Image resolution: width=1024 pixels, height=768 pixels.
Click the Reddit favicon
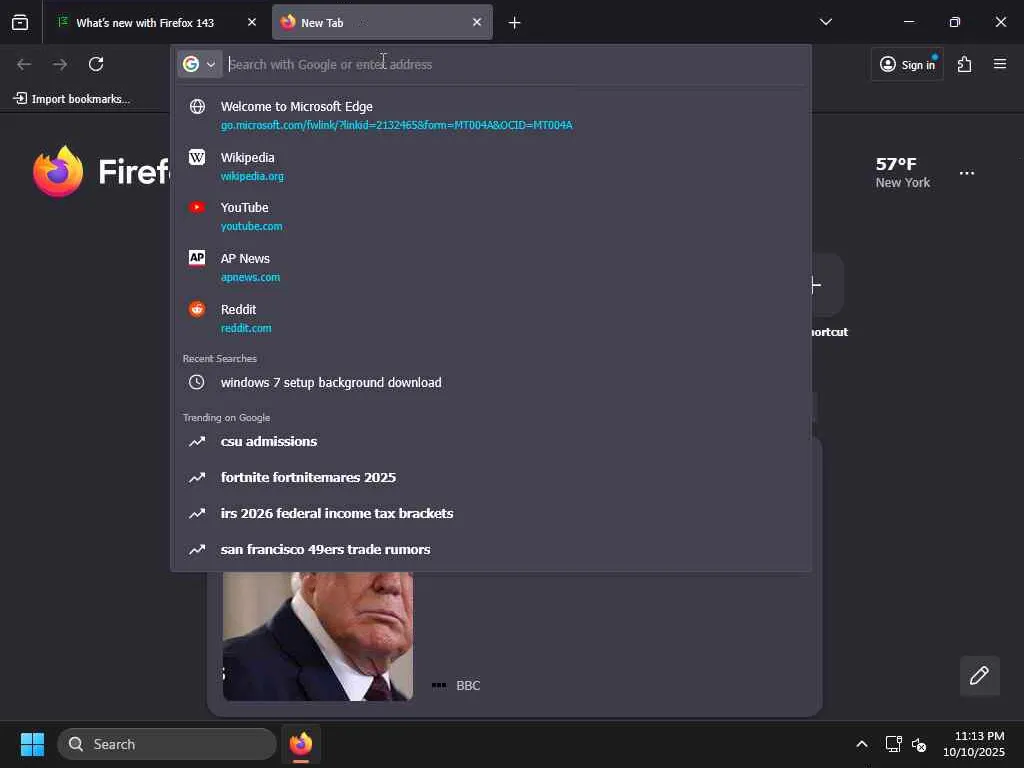click(x=197, y=309)
